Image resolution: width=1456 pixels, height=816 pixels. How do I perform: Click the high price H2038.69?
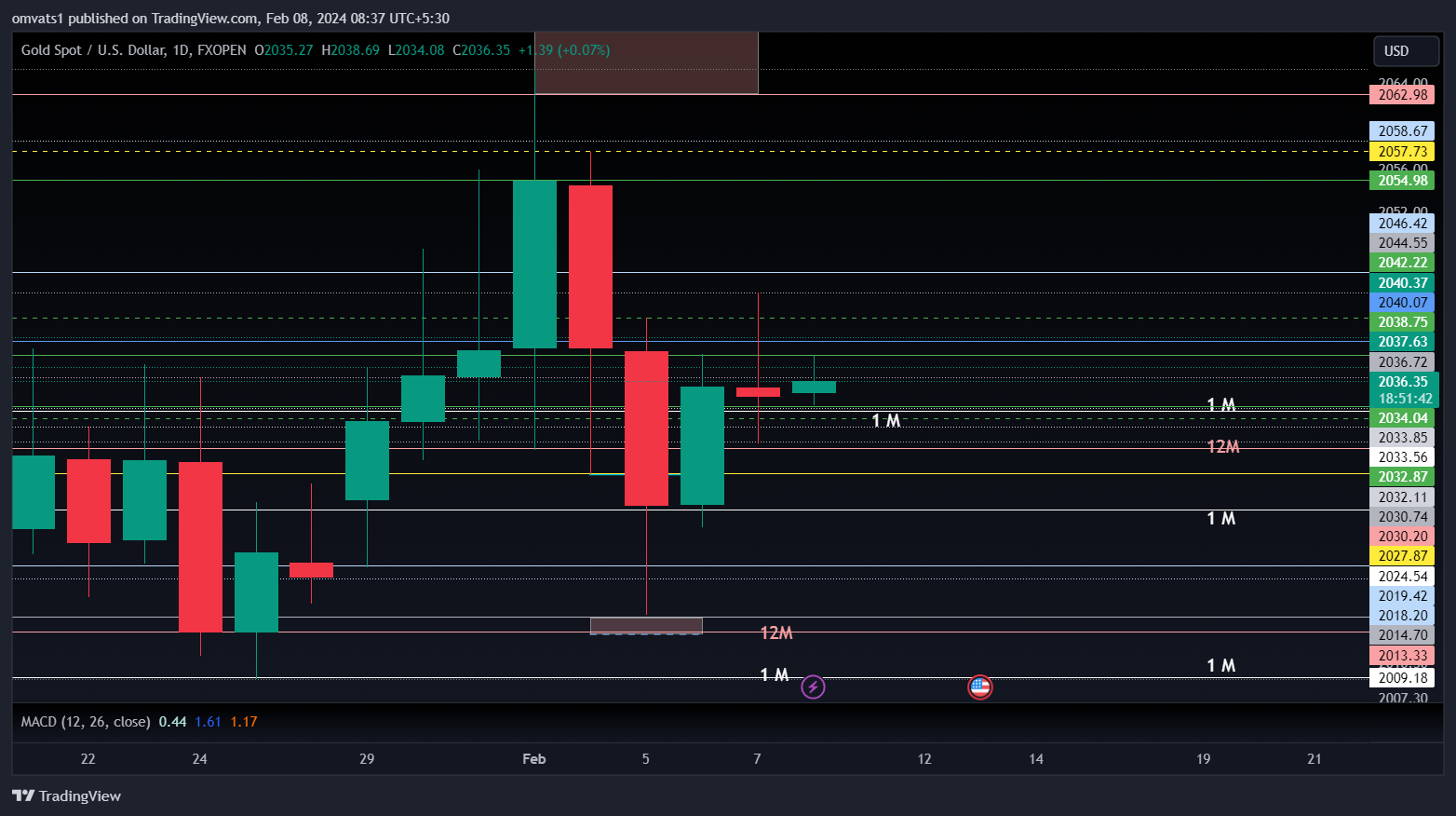[x=351, y=50]
